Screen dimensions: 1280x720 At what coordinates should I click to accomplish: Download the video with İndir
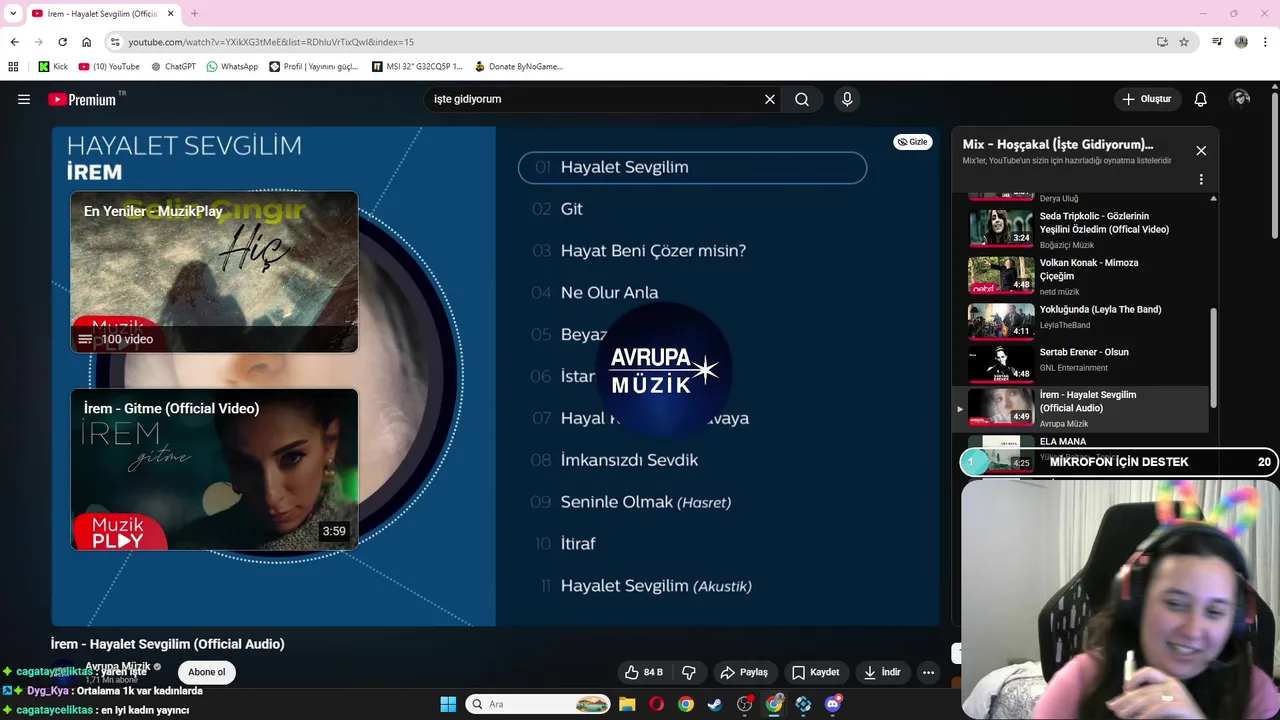882,672
